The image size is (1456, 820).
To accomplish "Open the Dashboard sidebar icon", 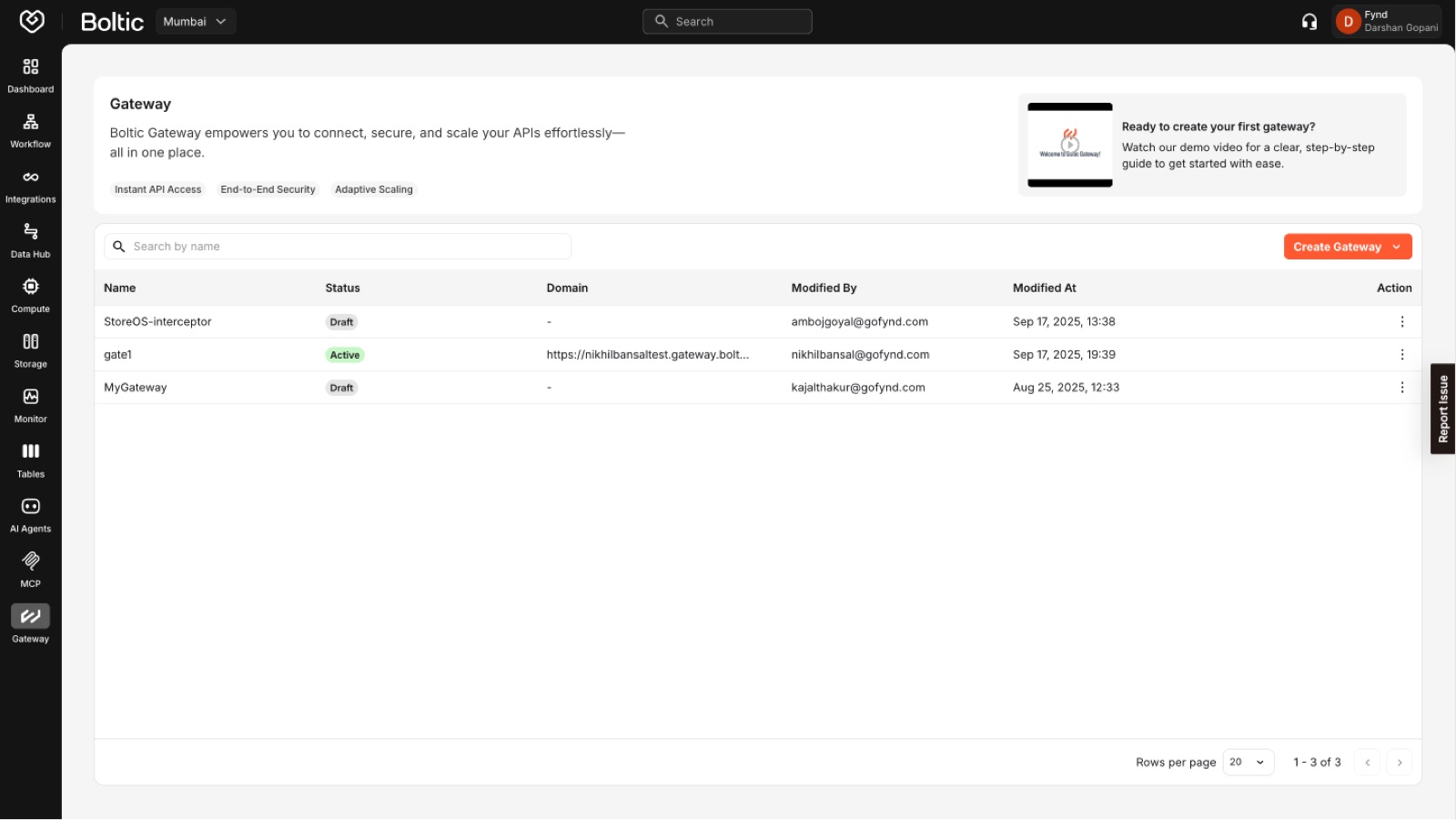I will pos(31,66).
